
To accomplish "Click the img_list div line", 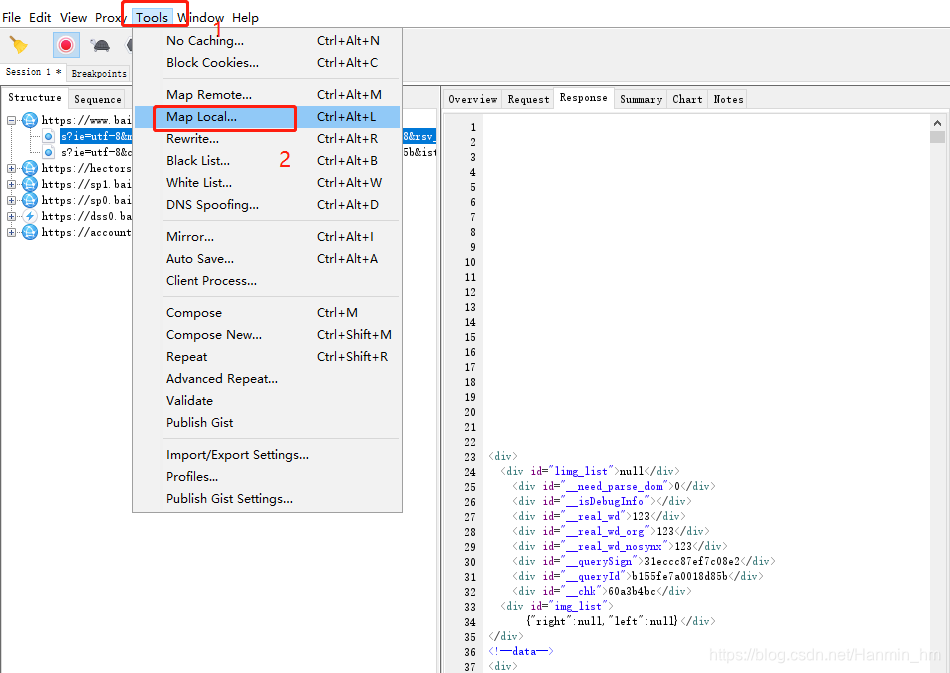I will [x=557, y=606].
